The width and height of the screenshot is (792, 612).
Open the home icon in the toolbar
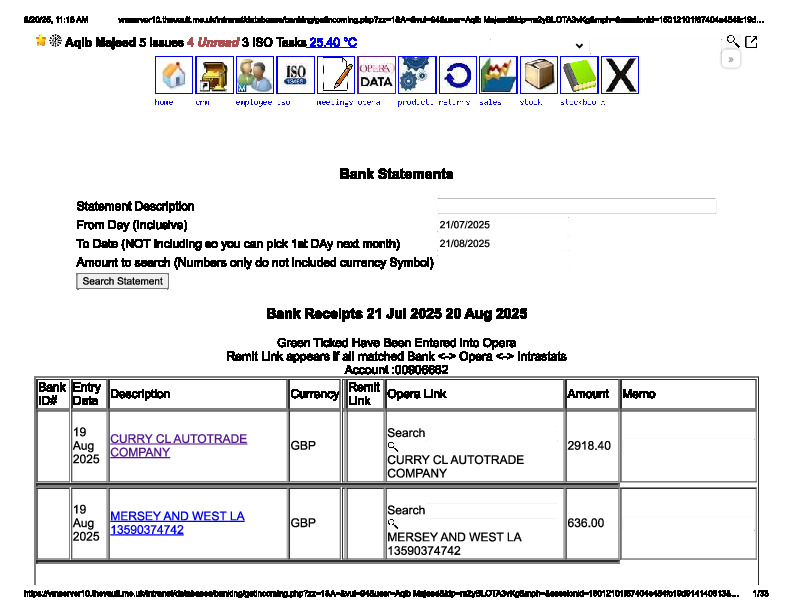(174, 76)
